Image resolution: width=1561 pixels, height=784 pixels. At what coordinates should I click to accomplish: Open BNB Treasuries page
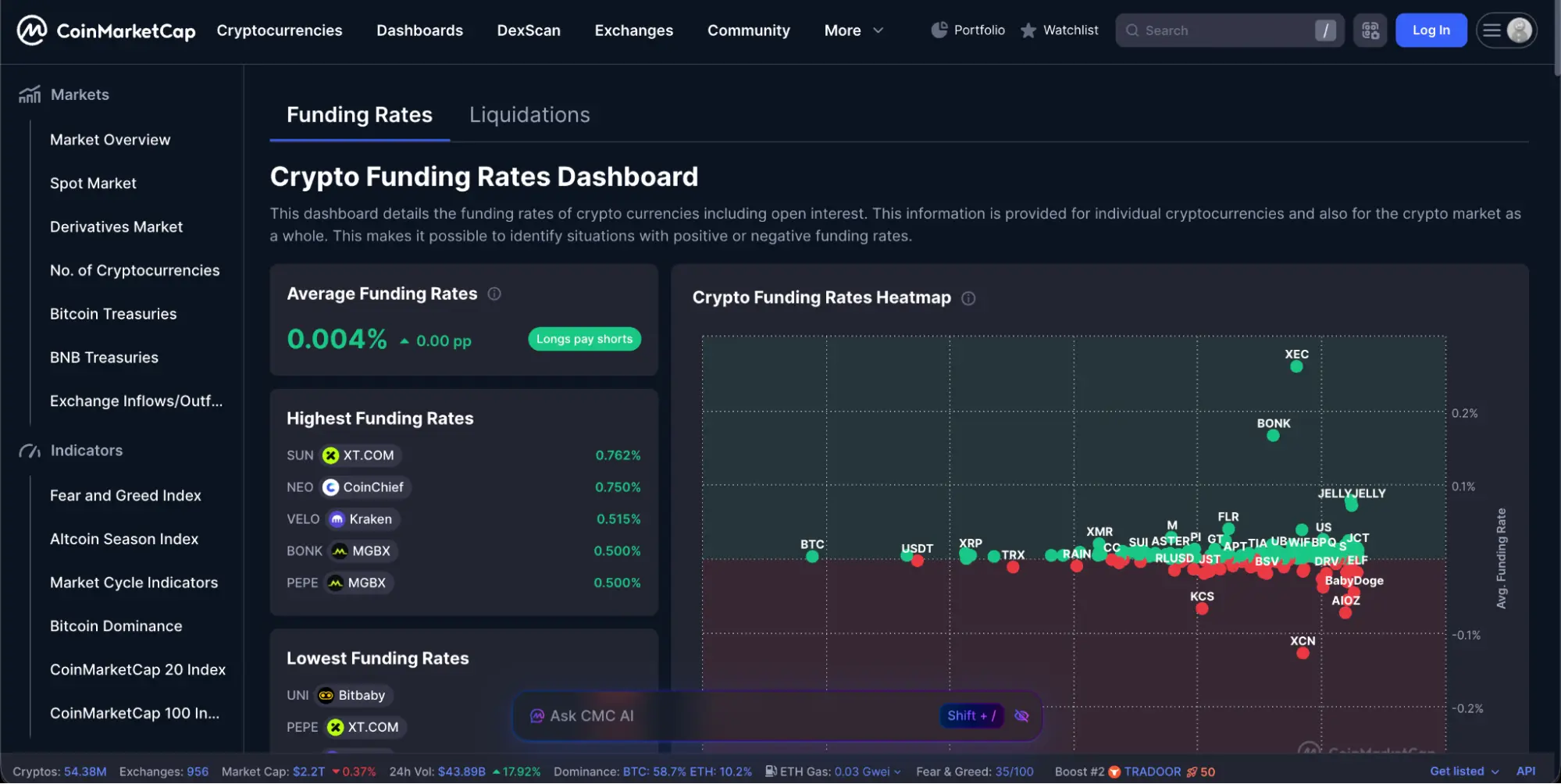[104, 358]
